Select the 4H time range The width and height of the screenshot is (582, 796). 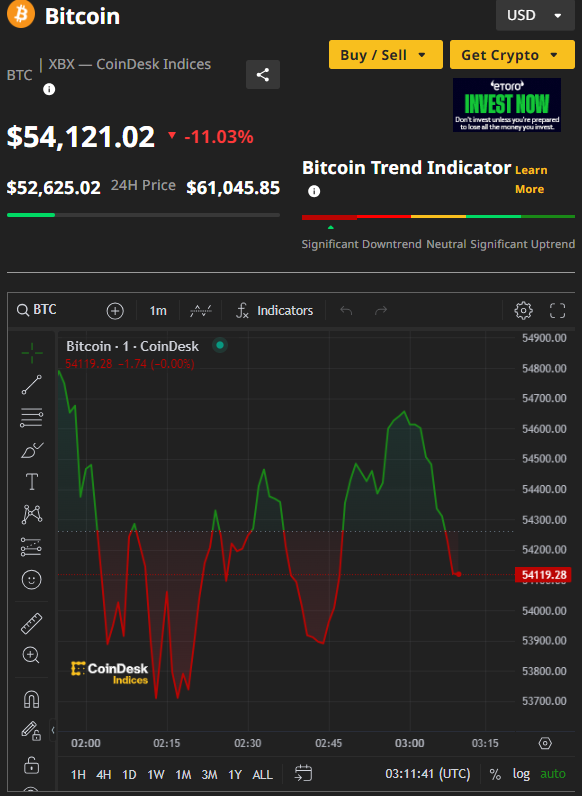click(x=104, y=774)
